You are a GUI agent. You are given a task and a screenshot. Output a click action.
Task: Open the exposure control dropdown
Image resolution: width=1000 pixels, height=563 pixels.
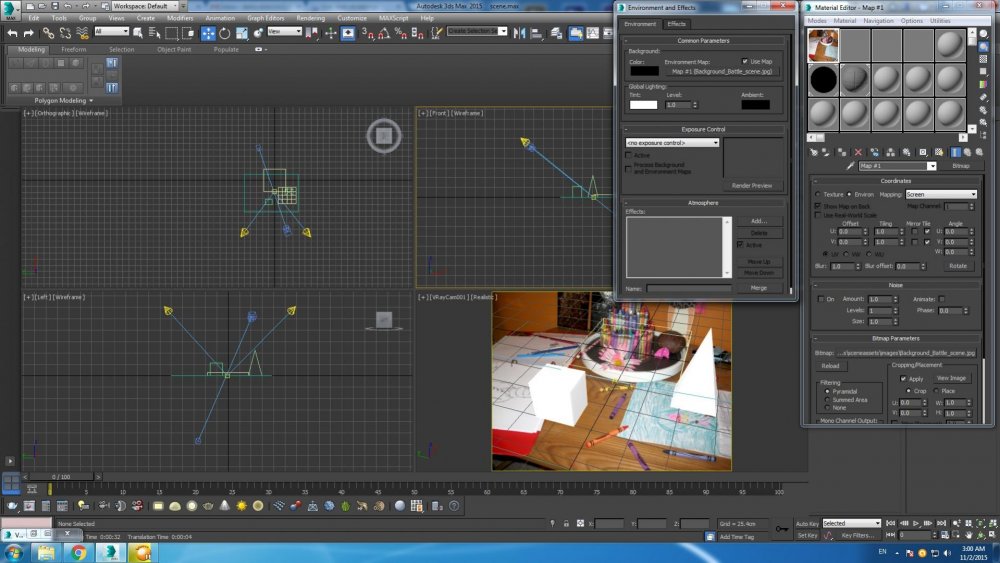pos(672,143)
